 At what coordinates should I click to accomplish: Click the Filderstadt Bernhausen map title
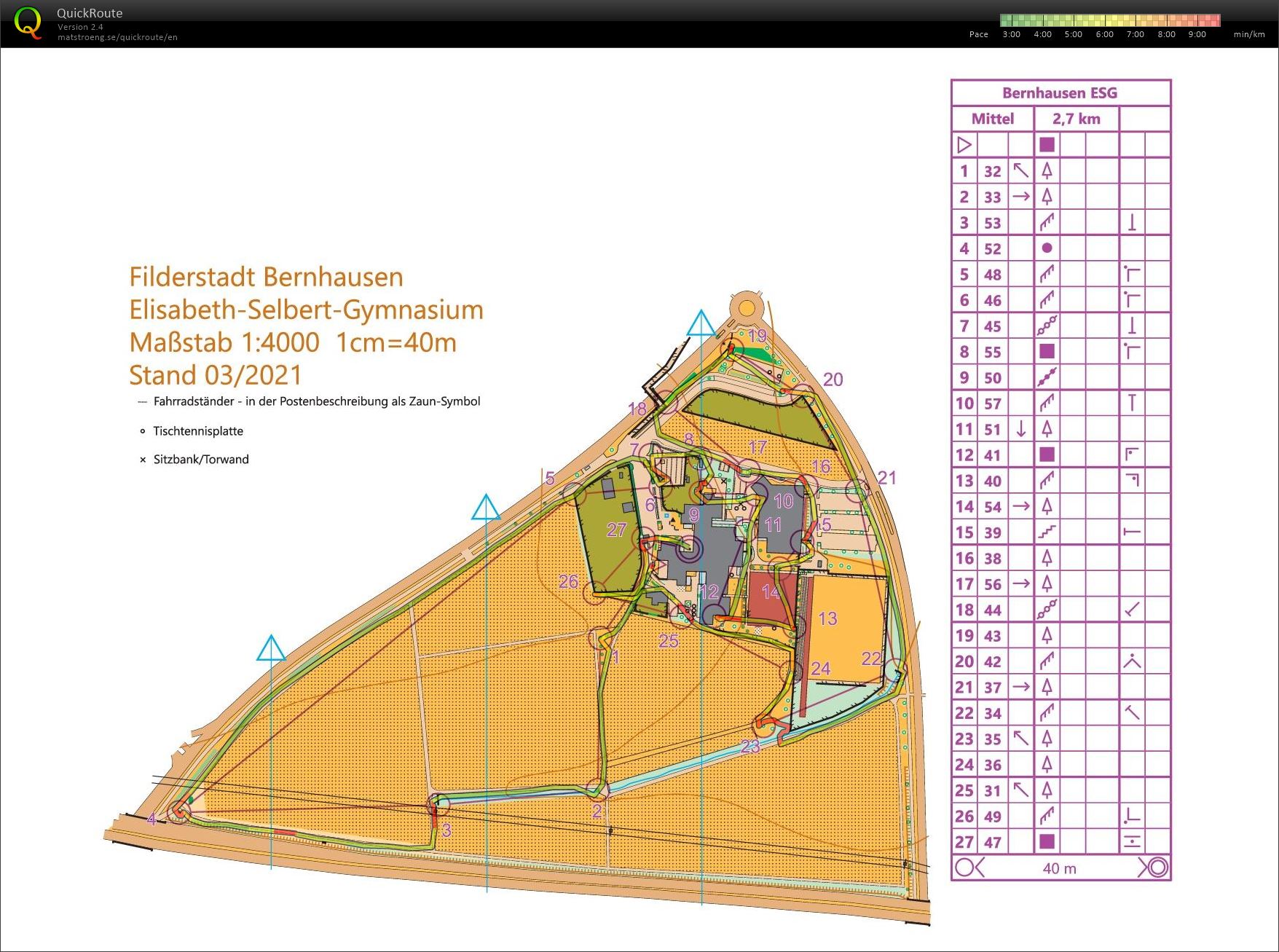(x=266, y=278)
